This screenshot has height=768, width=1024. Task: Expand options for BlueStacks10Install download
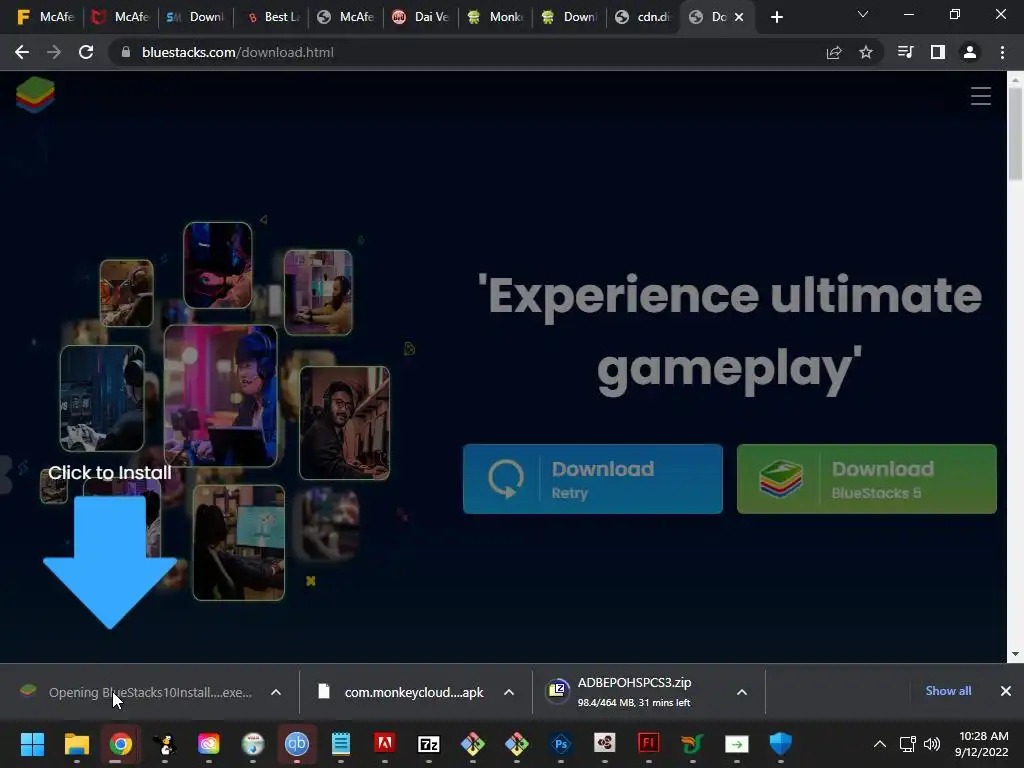click(x=276, y=692)
